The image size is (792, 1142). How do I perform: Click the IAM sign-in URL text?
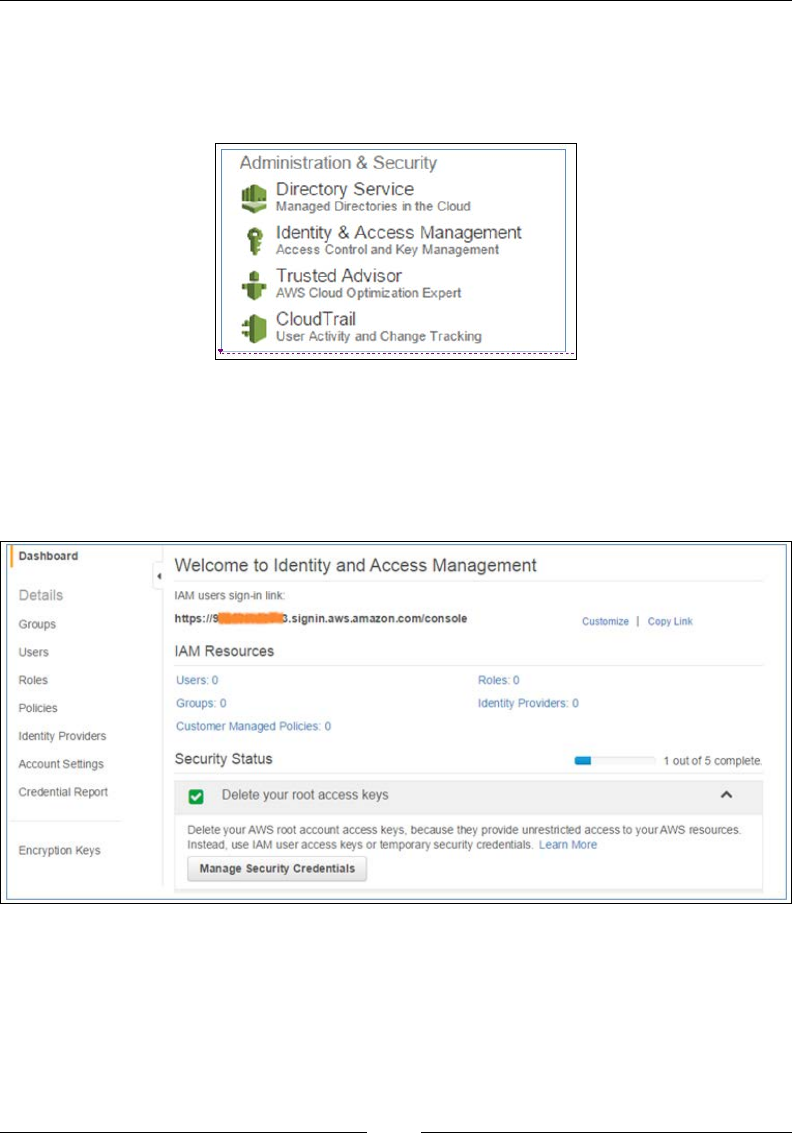tap(321, 618)
